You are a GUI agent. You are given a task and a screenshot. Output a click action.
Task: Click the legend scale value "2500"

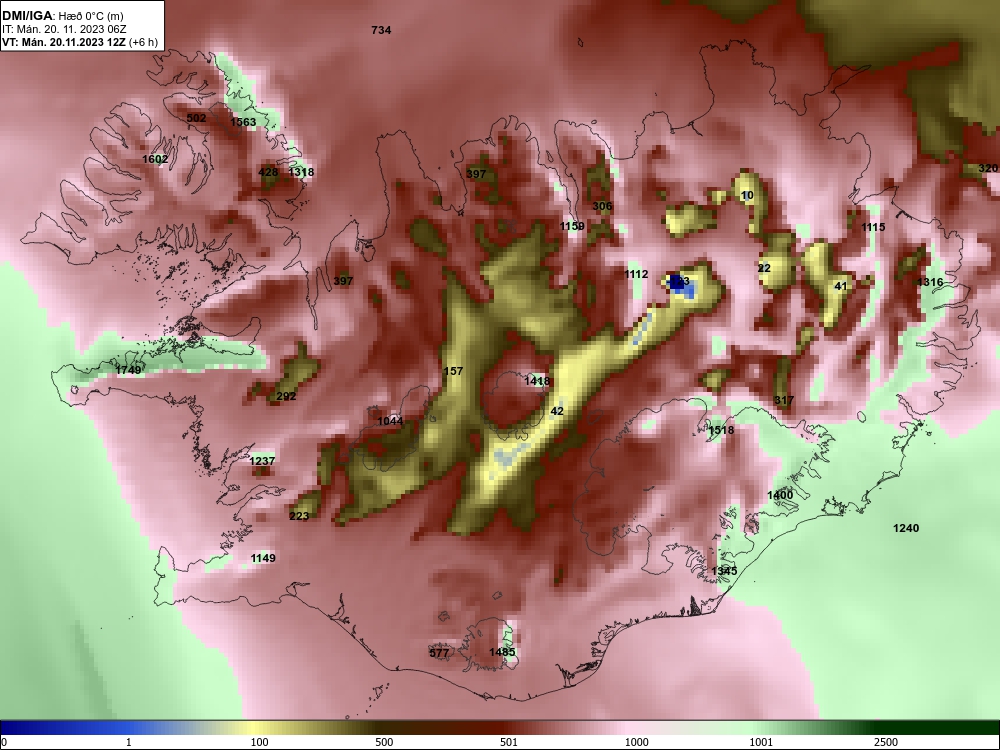(x=886, y=742)
